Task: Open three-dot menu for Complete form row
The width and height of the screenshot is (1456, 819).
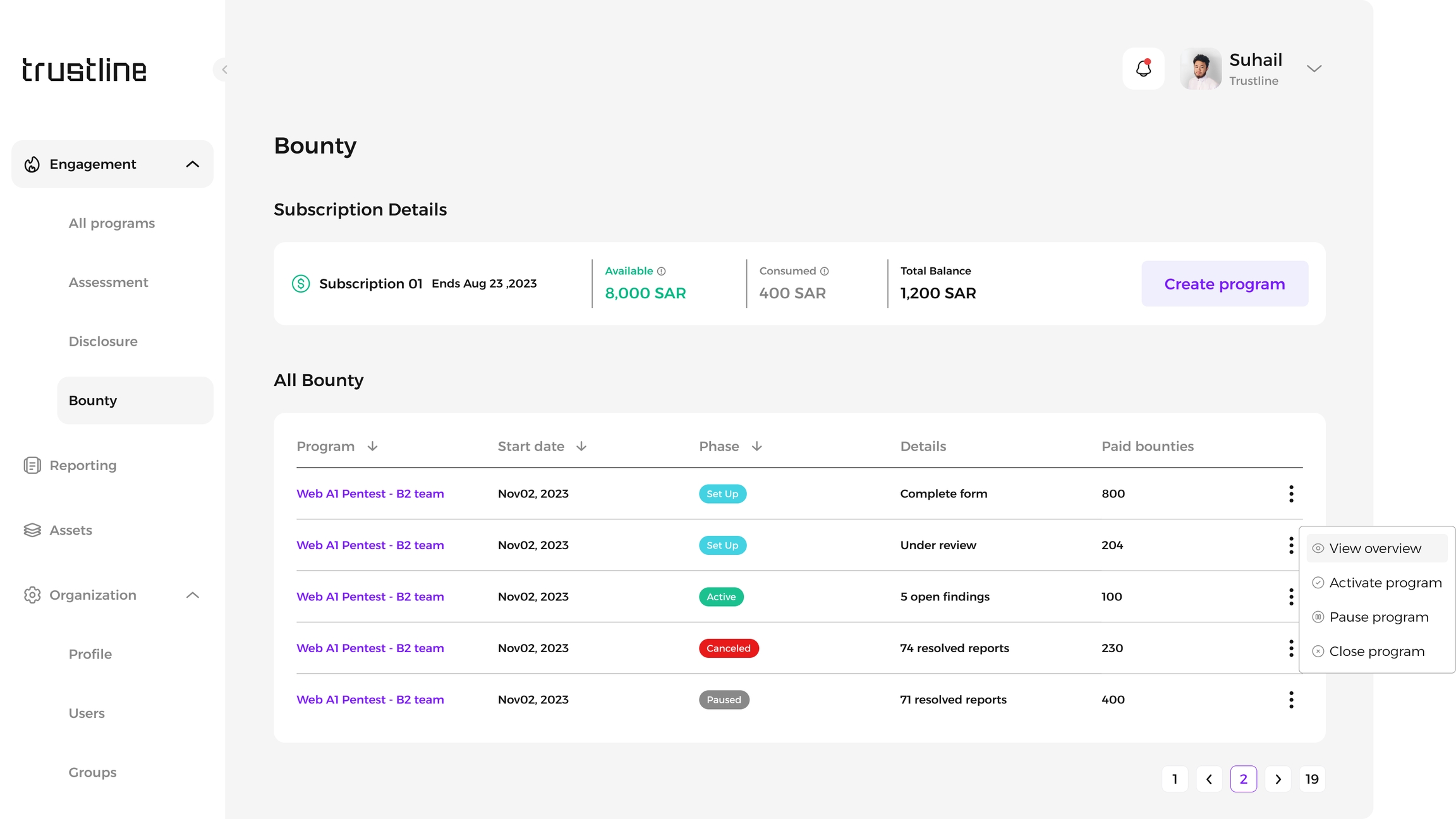Action: [x=1291, y=494]
